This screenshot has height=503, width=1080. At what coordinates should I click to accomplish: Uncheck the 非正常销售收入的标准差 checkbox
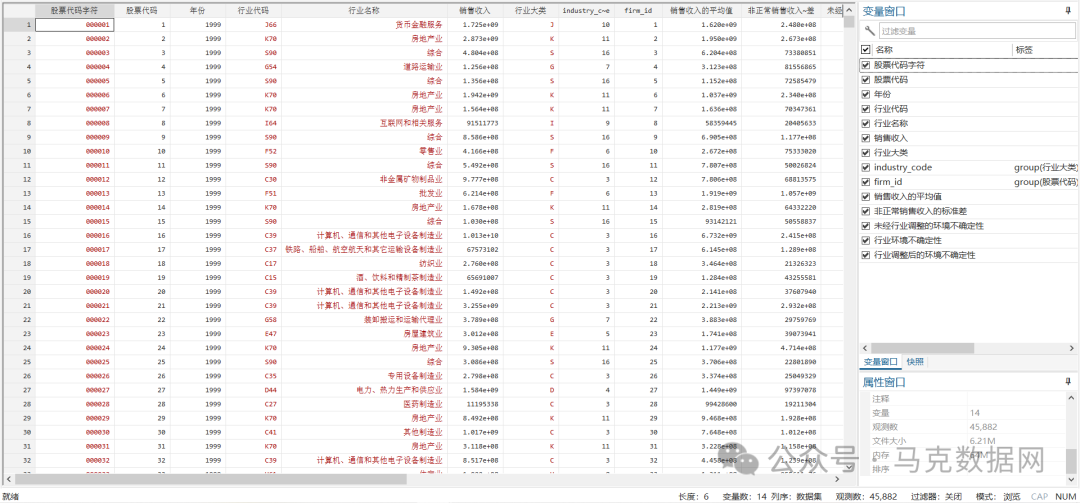(x=866, y=211)
